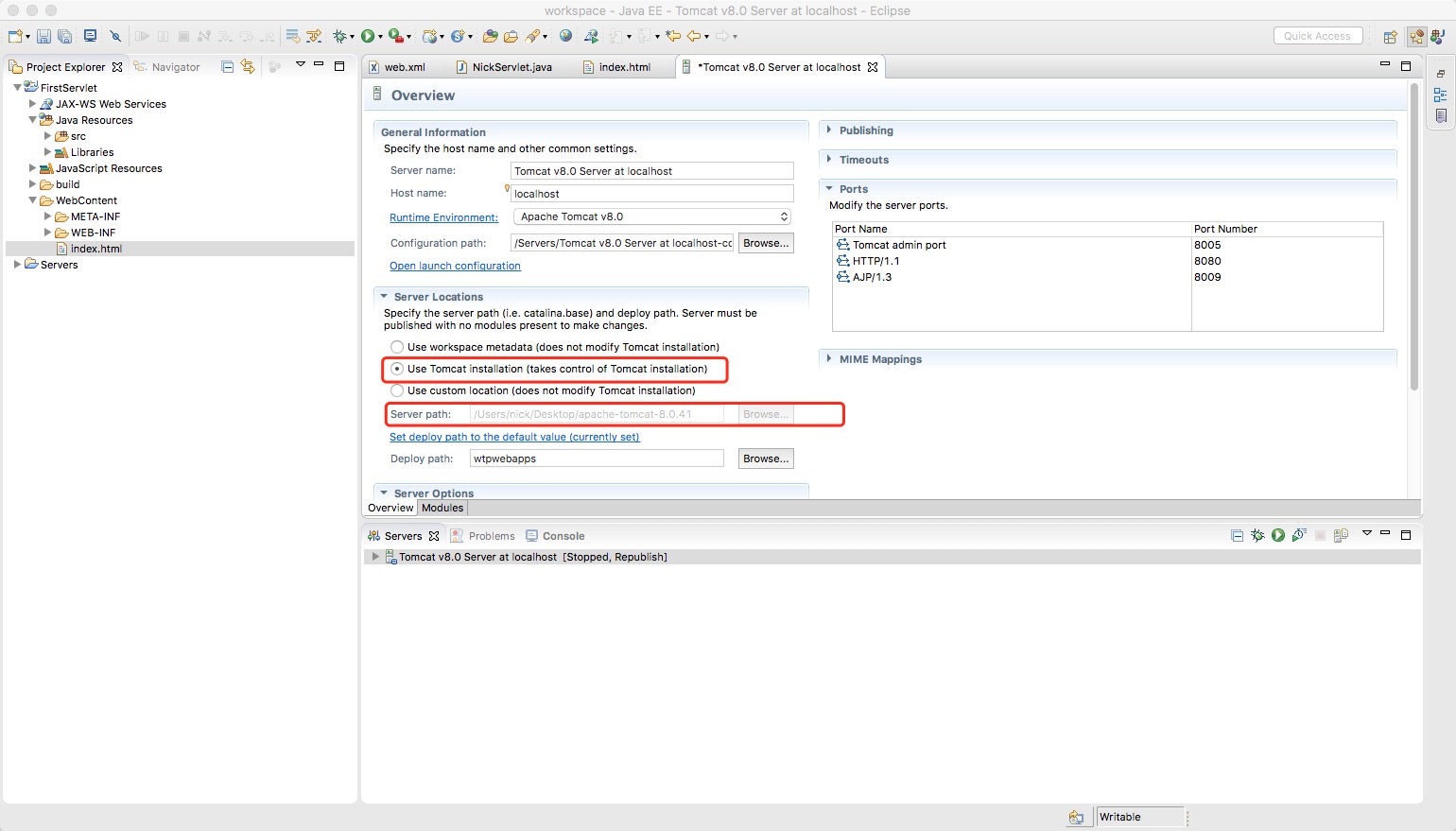
Task: Collapse the Server Locations section
Action: click(x=384, y=296)
